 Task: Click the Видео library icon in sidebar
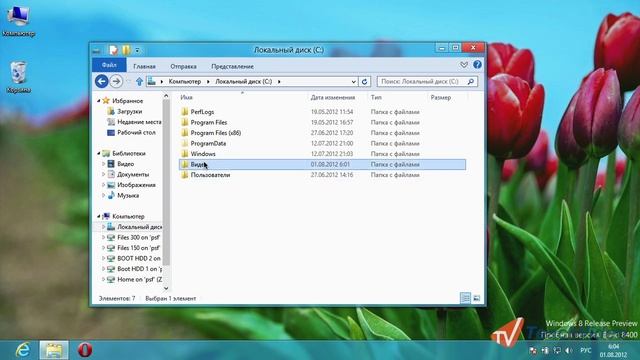pos(111,164)
